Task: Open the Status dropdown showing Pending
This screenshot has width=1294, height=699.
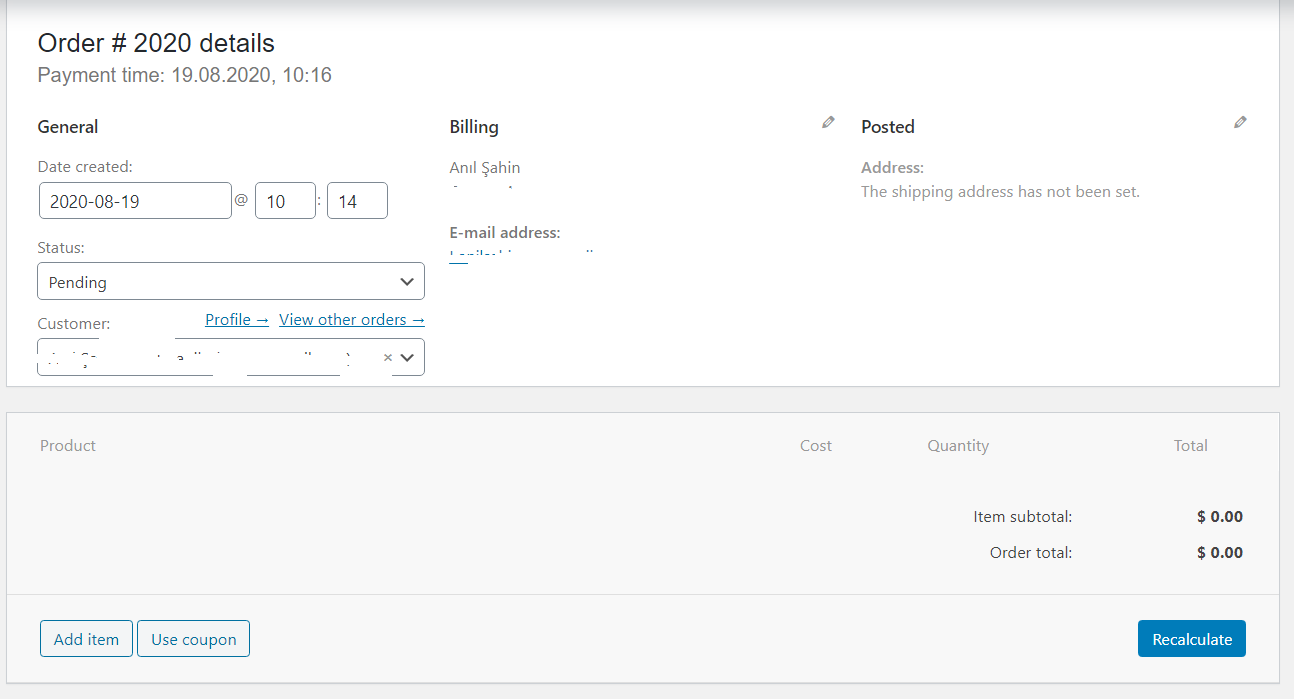Action: click(230, 281)
